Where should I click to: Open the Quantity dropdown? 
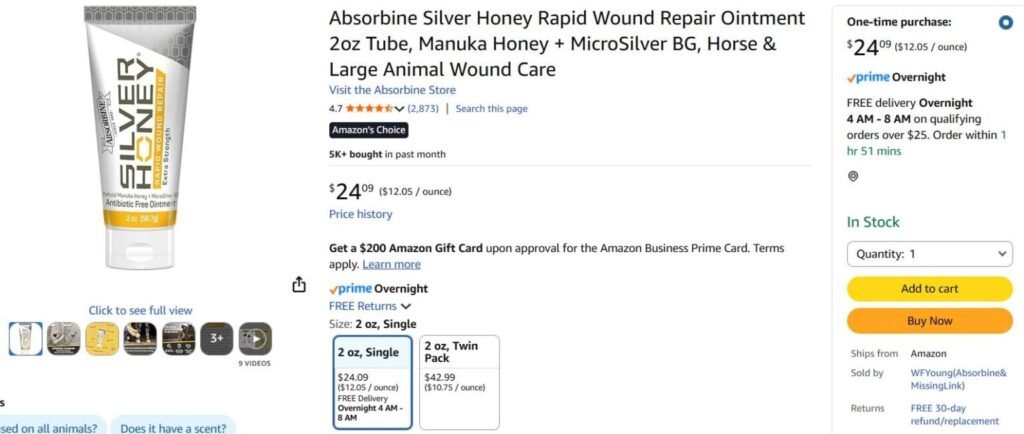click(x=929, y=254)
